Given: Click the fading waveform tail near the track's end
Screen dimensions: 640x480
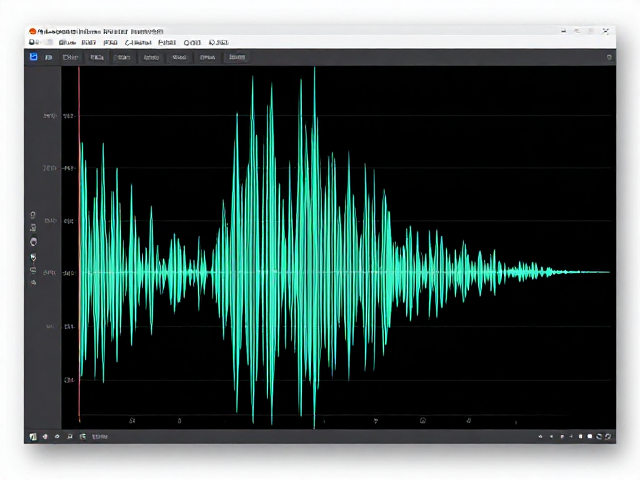Looking at the screenshot, I should click(x=580, y=272).
